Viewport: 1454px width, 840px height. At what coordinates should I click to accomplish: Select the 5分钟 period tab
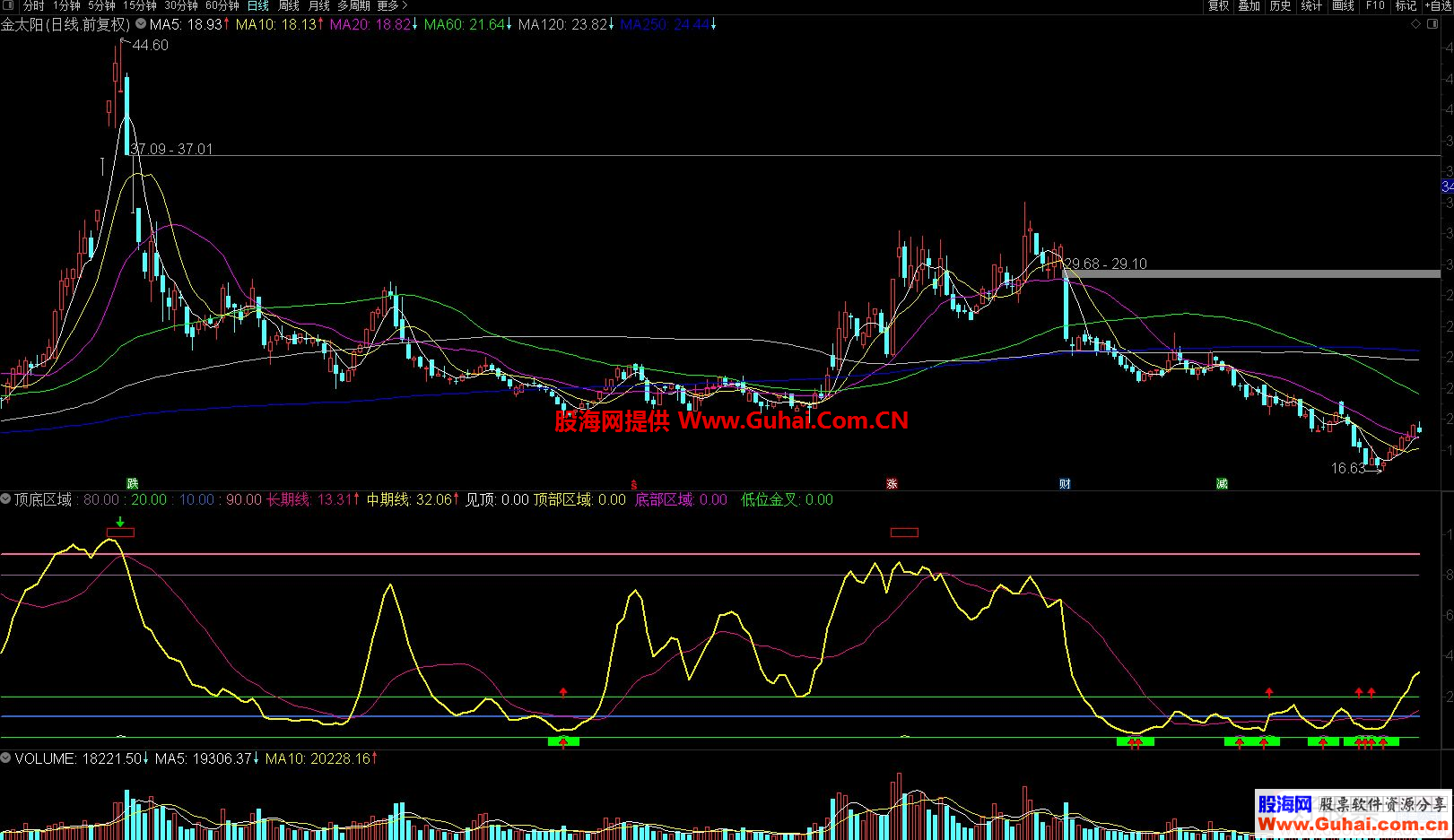102,5
